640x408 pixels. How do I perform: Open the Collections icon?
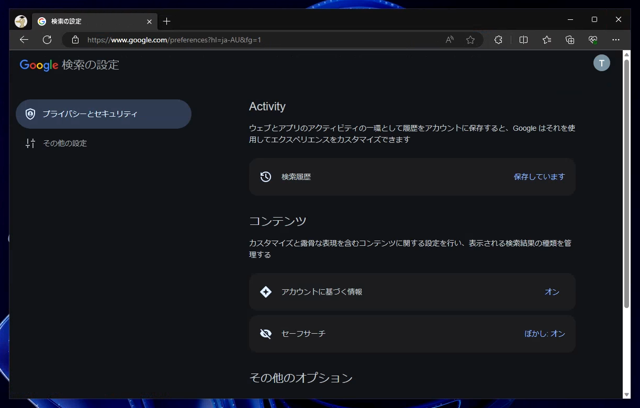click(570, 40)
